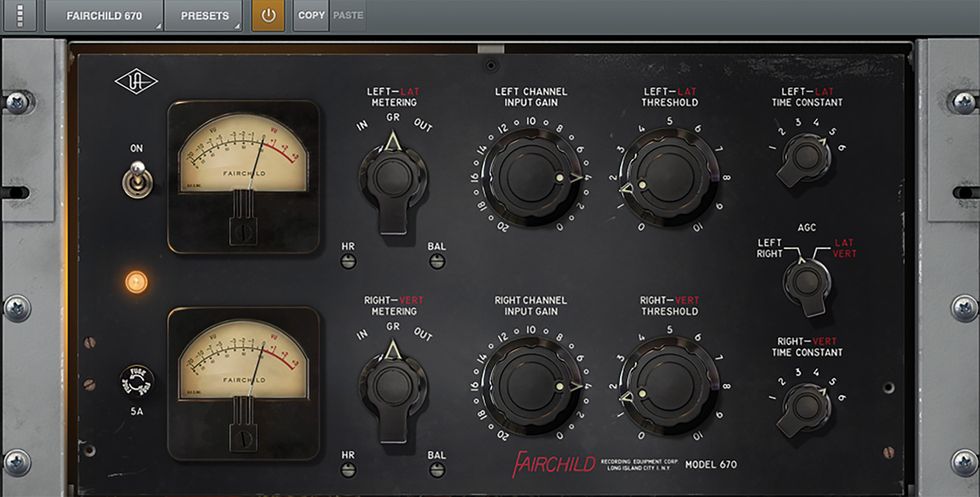This screenshot has height=497, width=980.
Task: Click the Universal Audio diamond logo
Action: point(136,82)
